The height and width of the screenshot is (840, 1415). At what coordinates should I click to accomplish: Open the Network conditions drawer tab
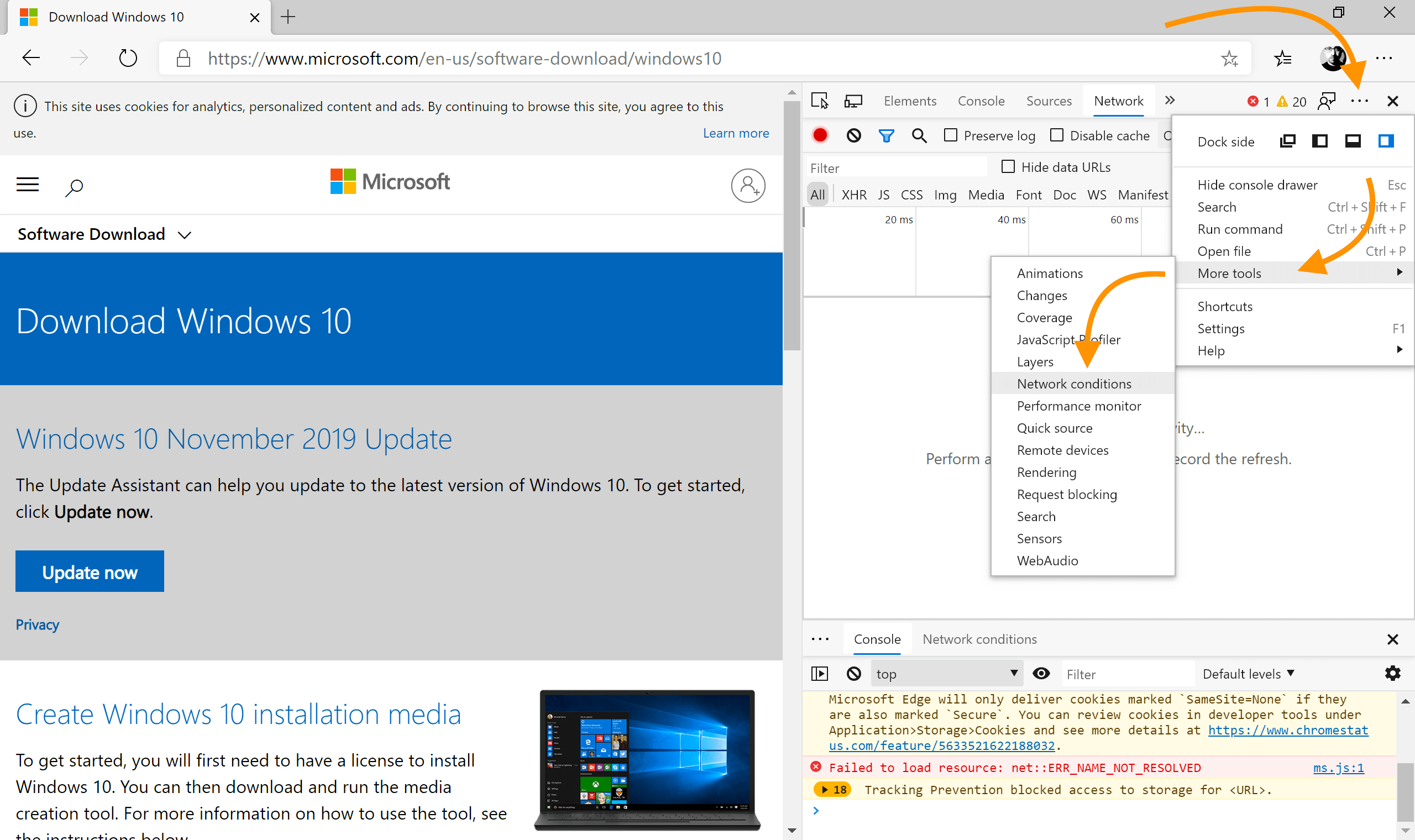979,639
